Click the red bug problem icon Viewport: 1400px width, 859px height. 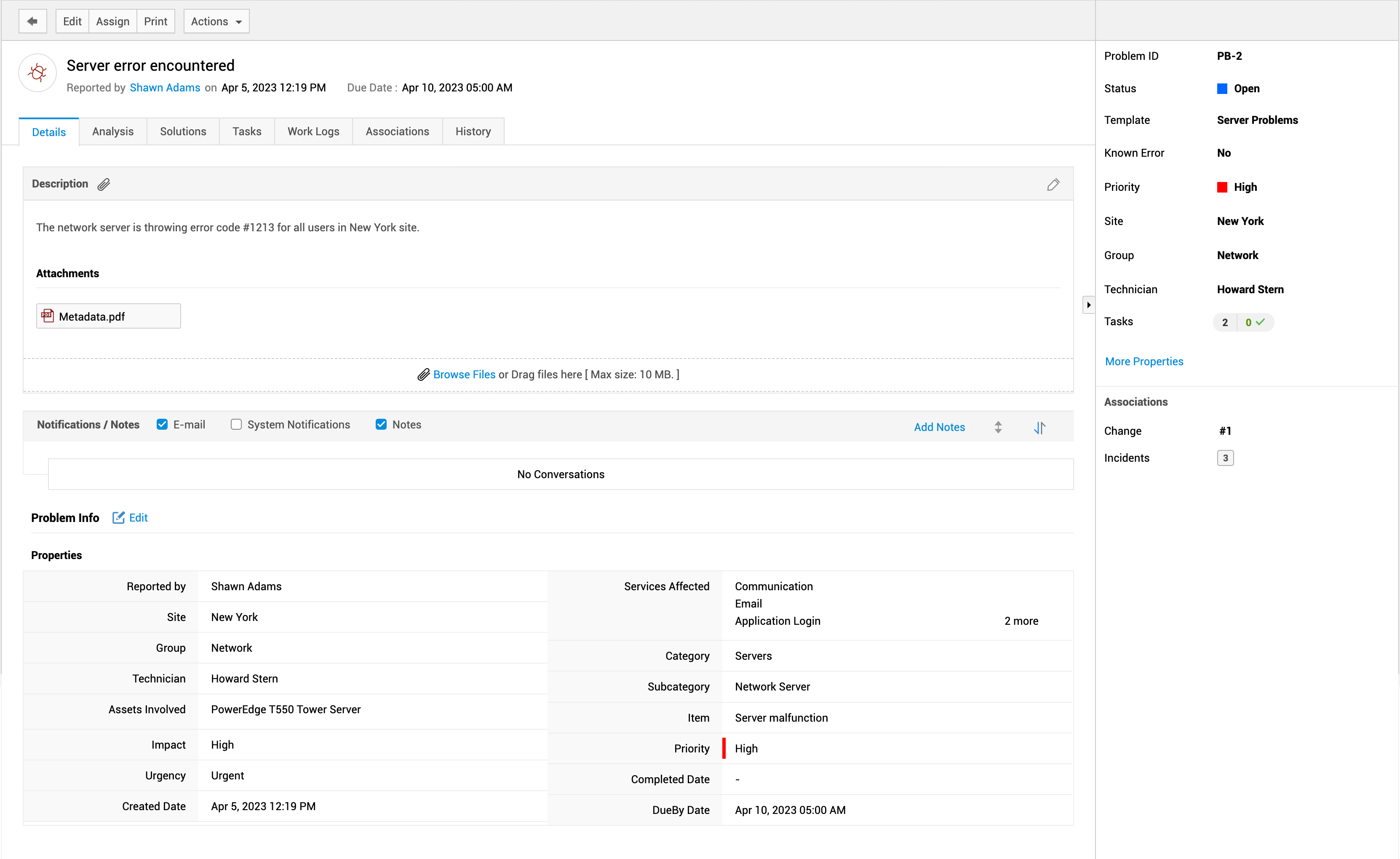tap(37, 73)
